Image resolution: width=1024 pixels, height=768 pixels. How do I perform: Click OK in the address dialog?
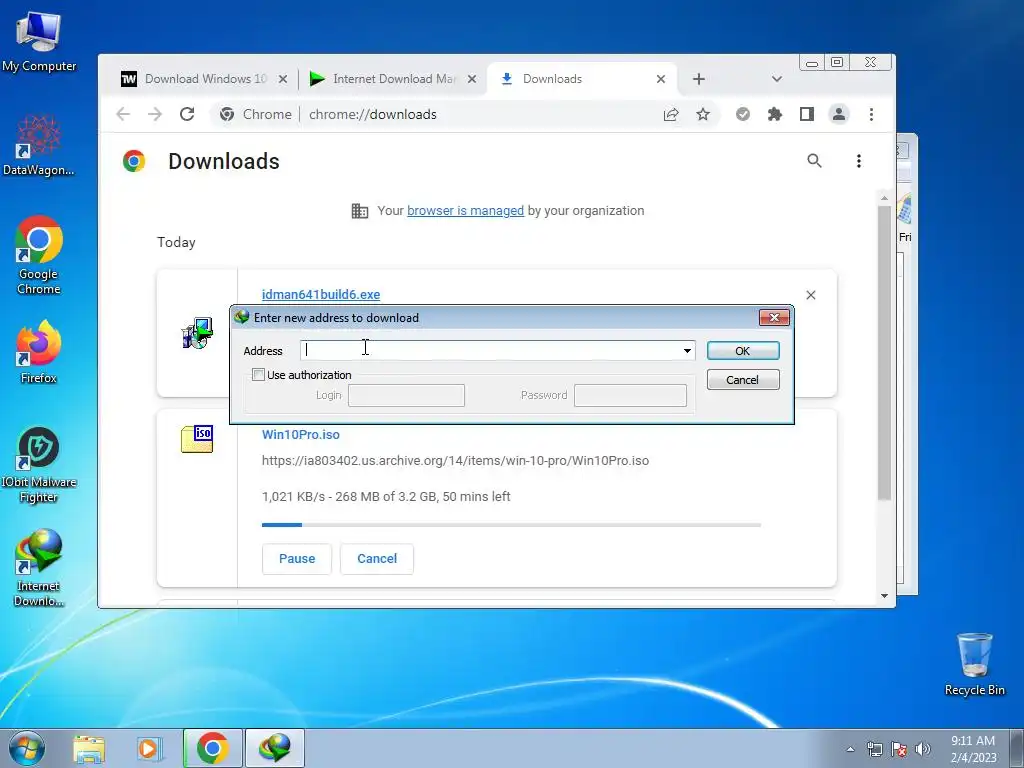(743, 351)
